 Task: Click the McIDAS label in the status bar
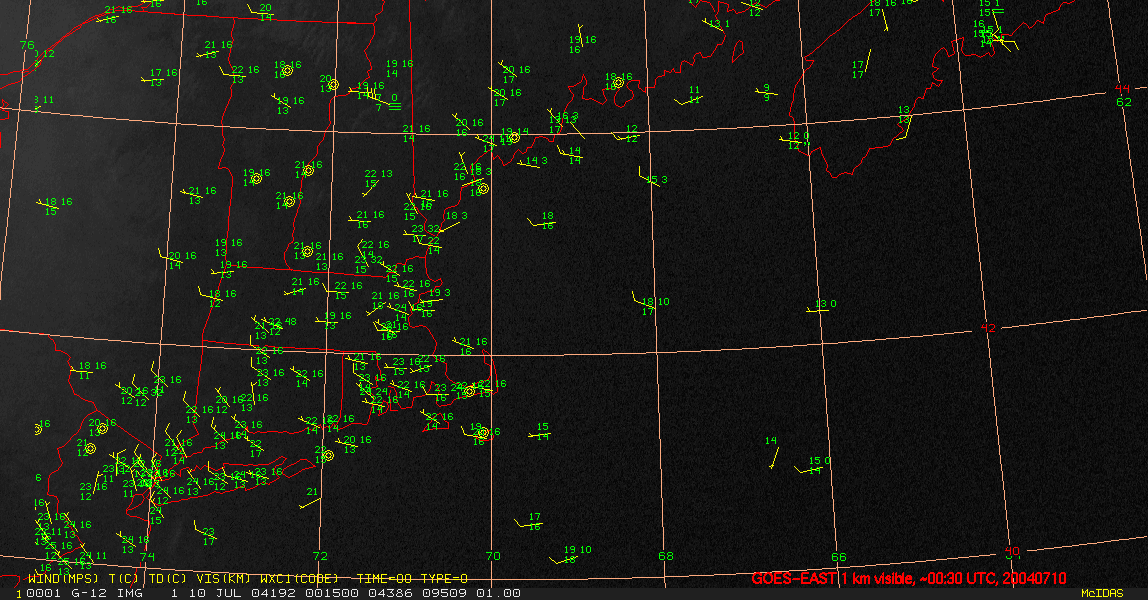(x=1102, y=593)
